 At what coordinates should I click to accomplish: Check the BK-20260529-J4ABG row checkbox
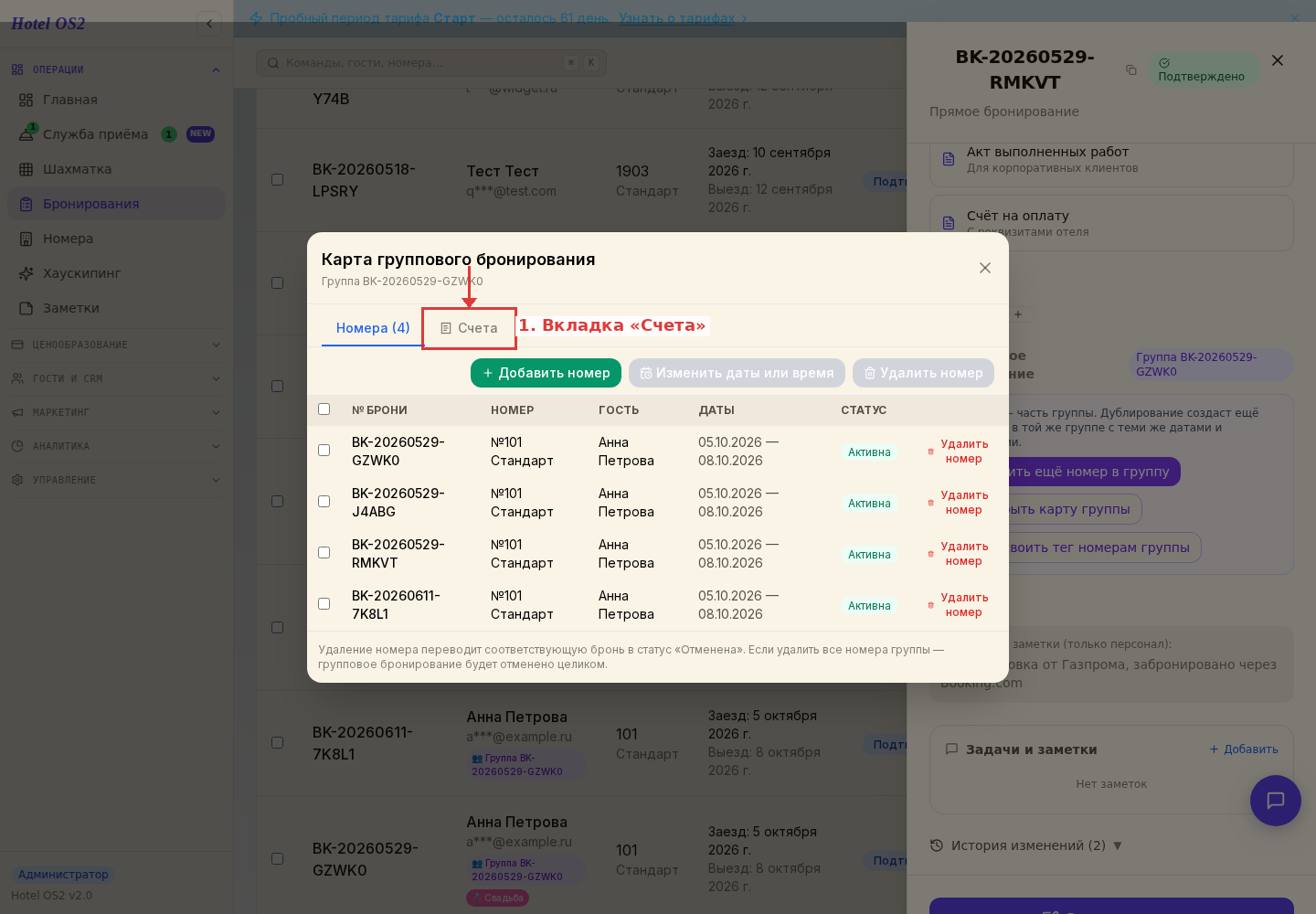[324, 501]
